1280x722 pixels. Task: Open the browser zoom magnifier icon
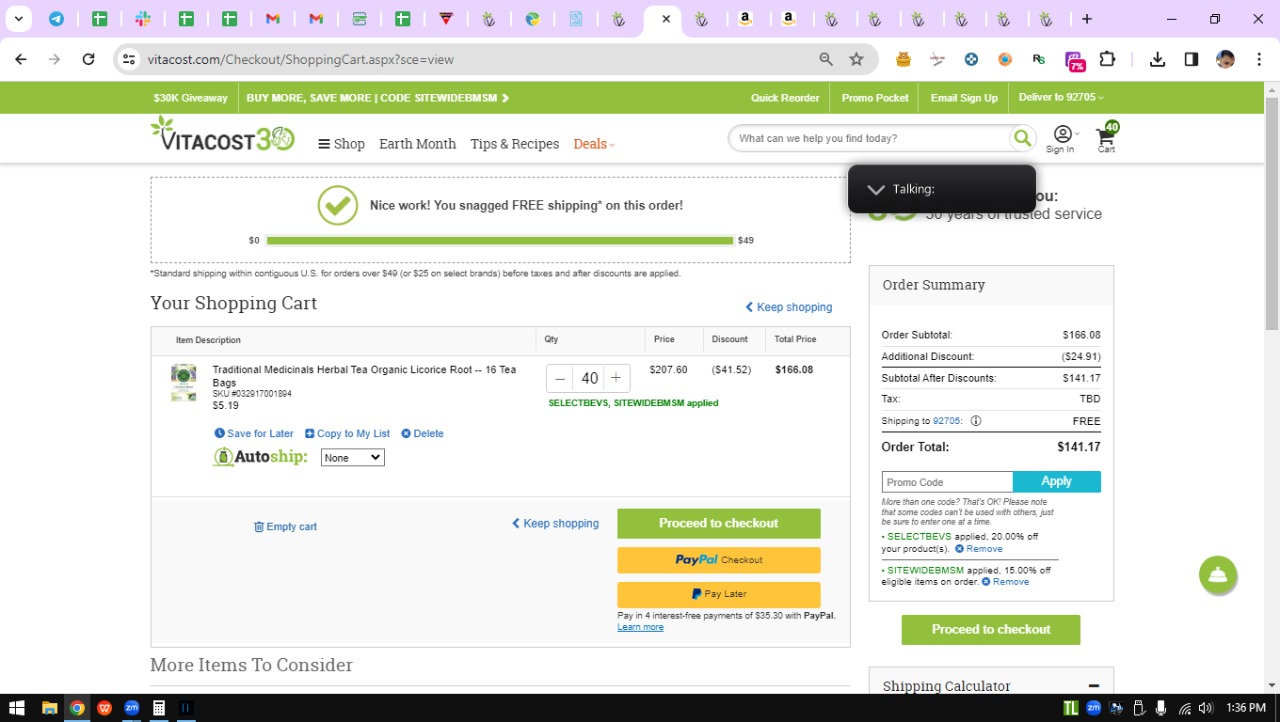point(826,59)
